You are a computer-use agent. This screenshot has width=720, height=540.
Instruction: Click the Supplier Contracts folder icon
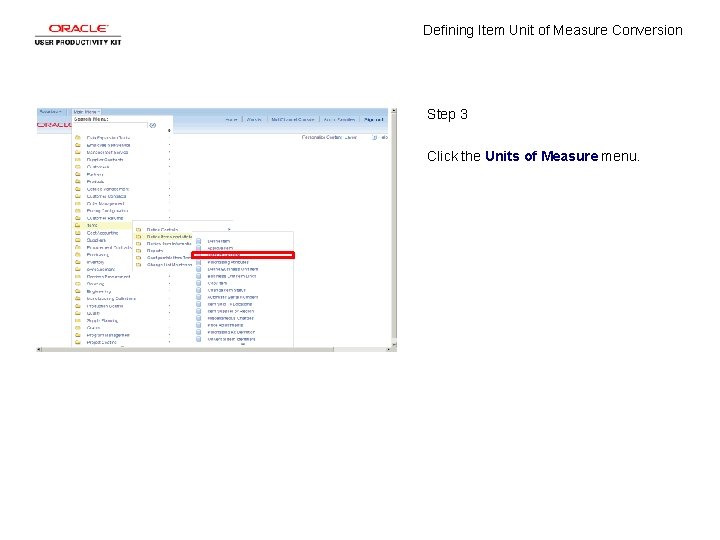[x=78, y=159]
